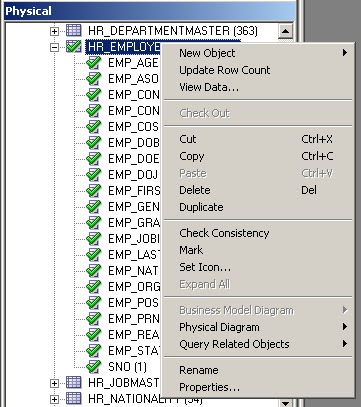Click the EMP_STA column check icon
The height and width of the screenshot is (407, 361).
point(94,351)
